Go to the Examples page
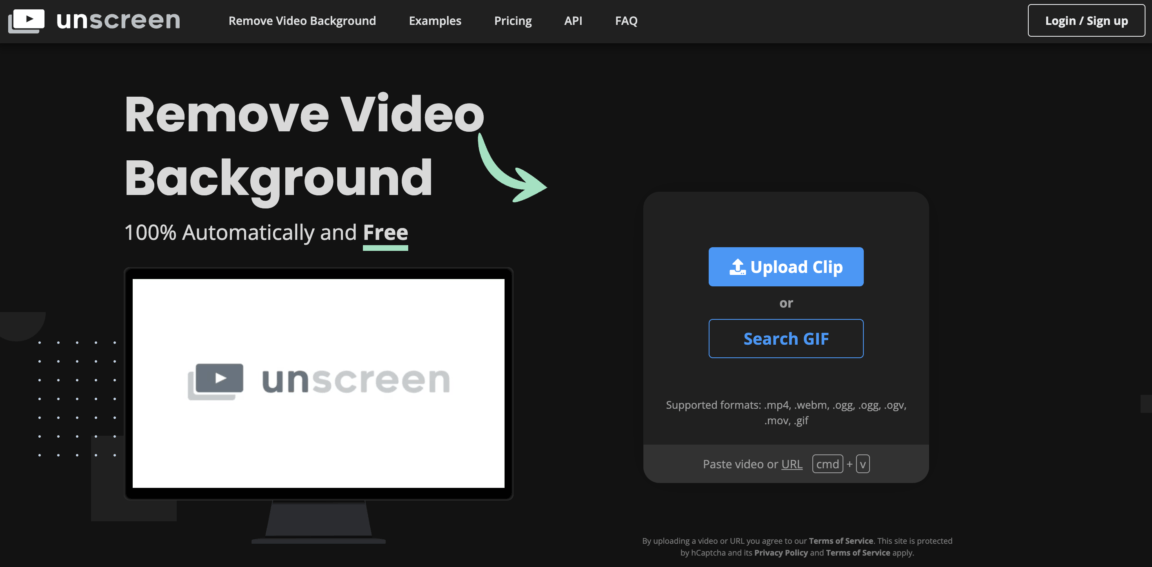The height and width of the screenshot is (567, 1152). [x=435, y=21]
